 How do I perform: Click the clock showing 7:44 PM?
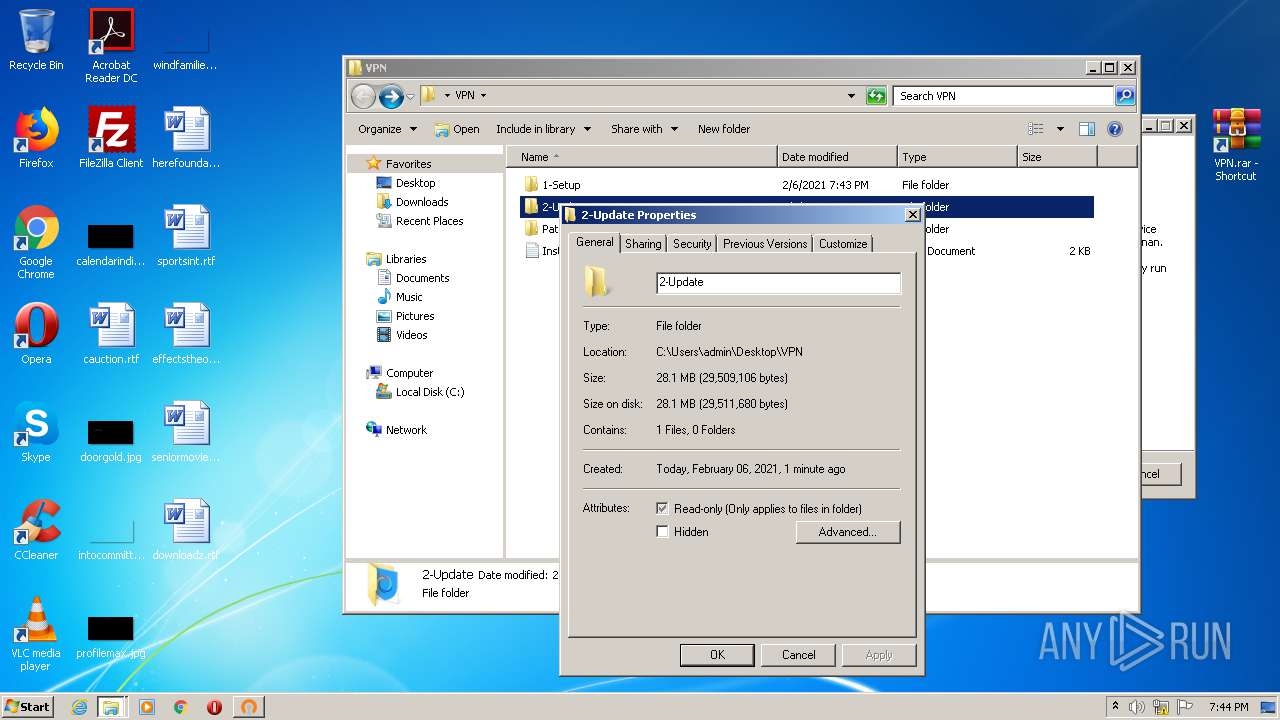click(x=1228, y=707)
